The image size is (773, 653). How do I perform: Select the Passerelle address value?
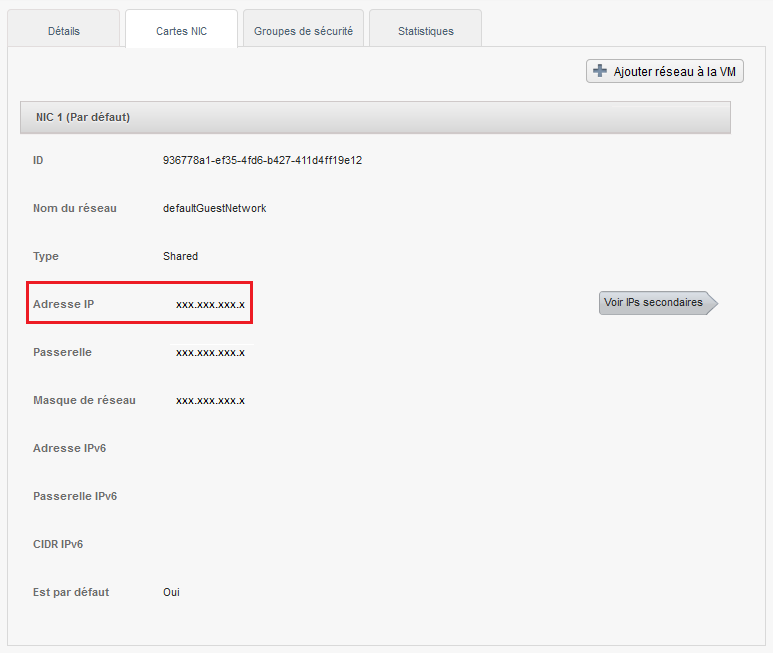click(210, 352)
